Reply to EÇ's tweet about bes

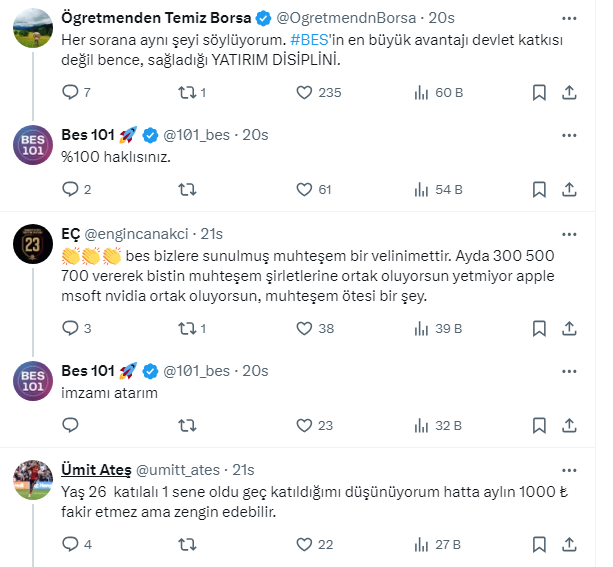[70, 327]
